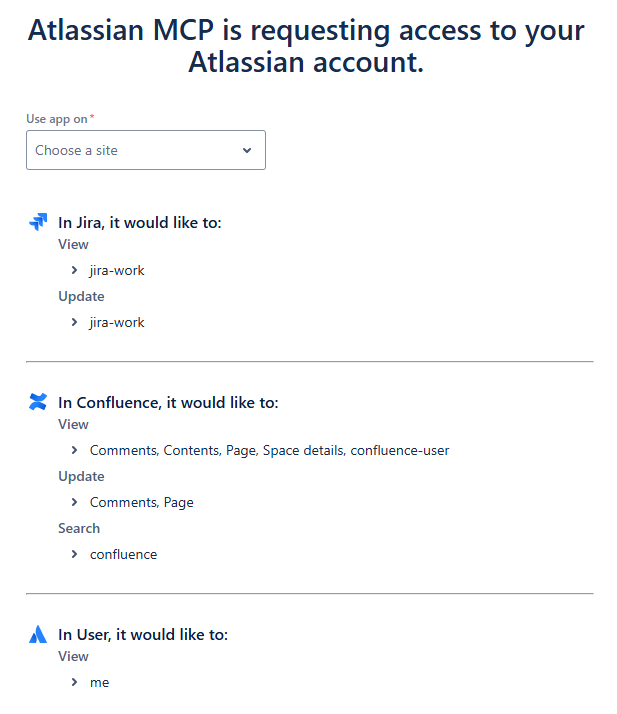Click "jira-work" text under Jira View
The width and height of the screenshot is (617, 714).
117,270
